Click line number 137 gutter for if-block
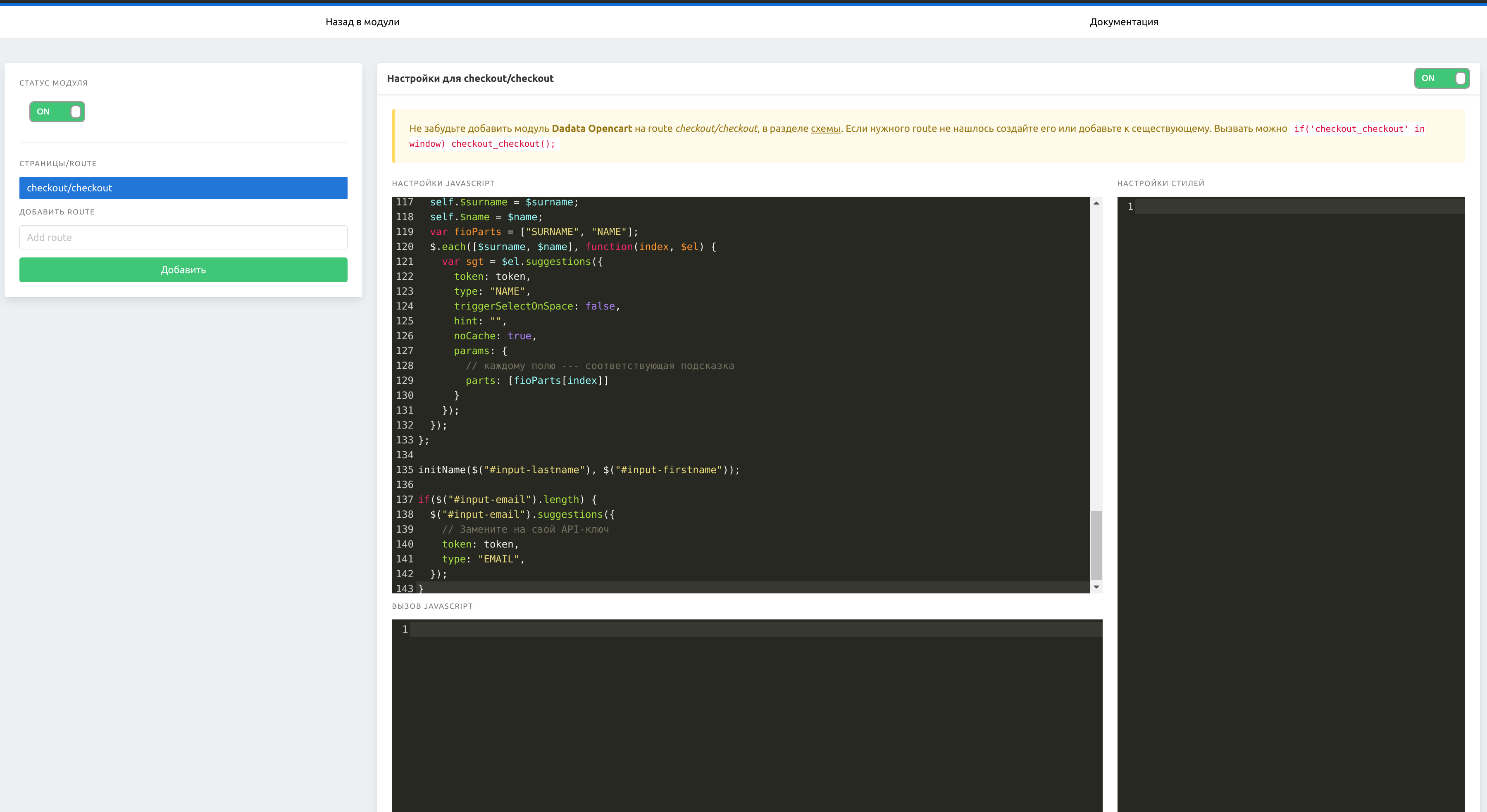This screenshot has width=1487, height=812. [404, 500]
